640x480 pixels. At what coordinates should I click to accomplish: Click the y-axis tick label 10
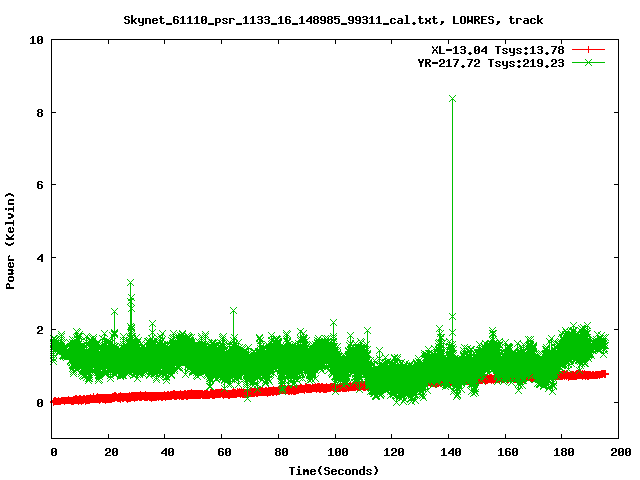[37, 40]
